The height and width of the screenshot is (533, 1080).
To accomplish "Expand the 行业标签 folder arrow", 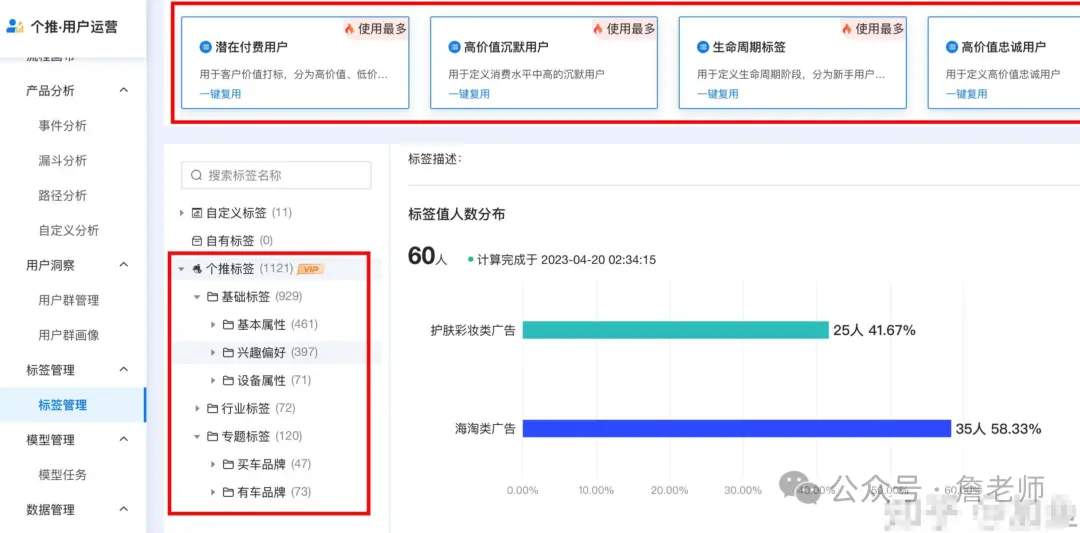I will pos(197,409).
